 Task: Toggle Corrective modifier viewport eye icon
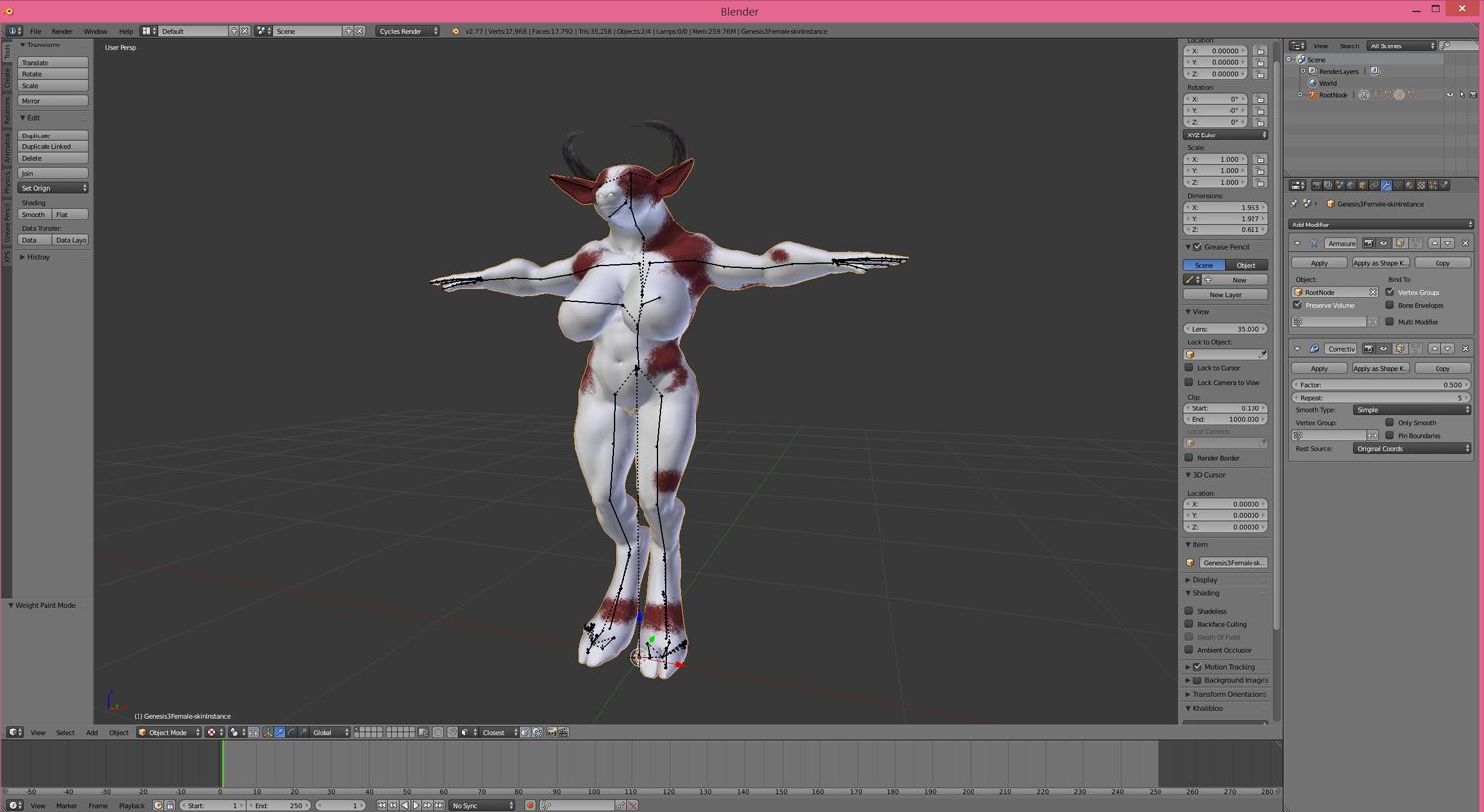point(1384,349)
